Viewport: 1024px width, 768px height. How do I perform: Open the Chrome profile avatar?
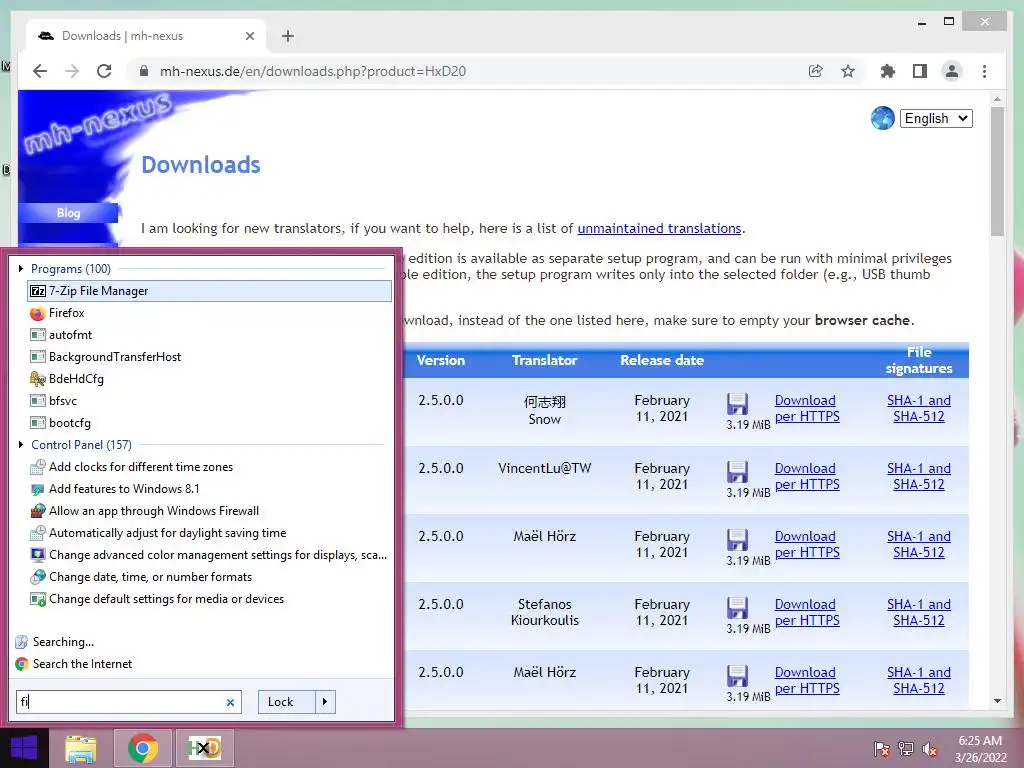click(x=952, y=71)
